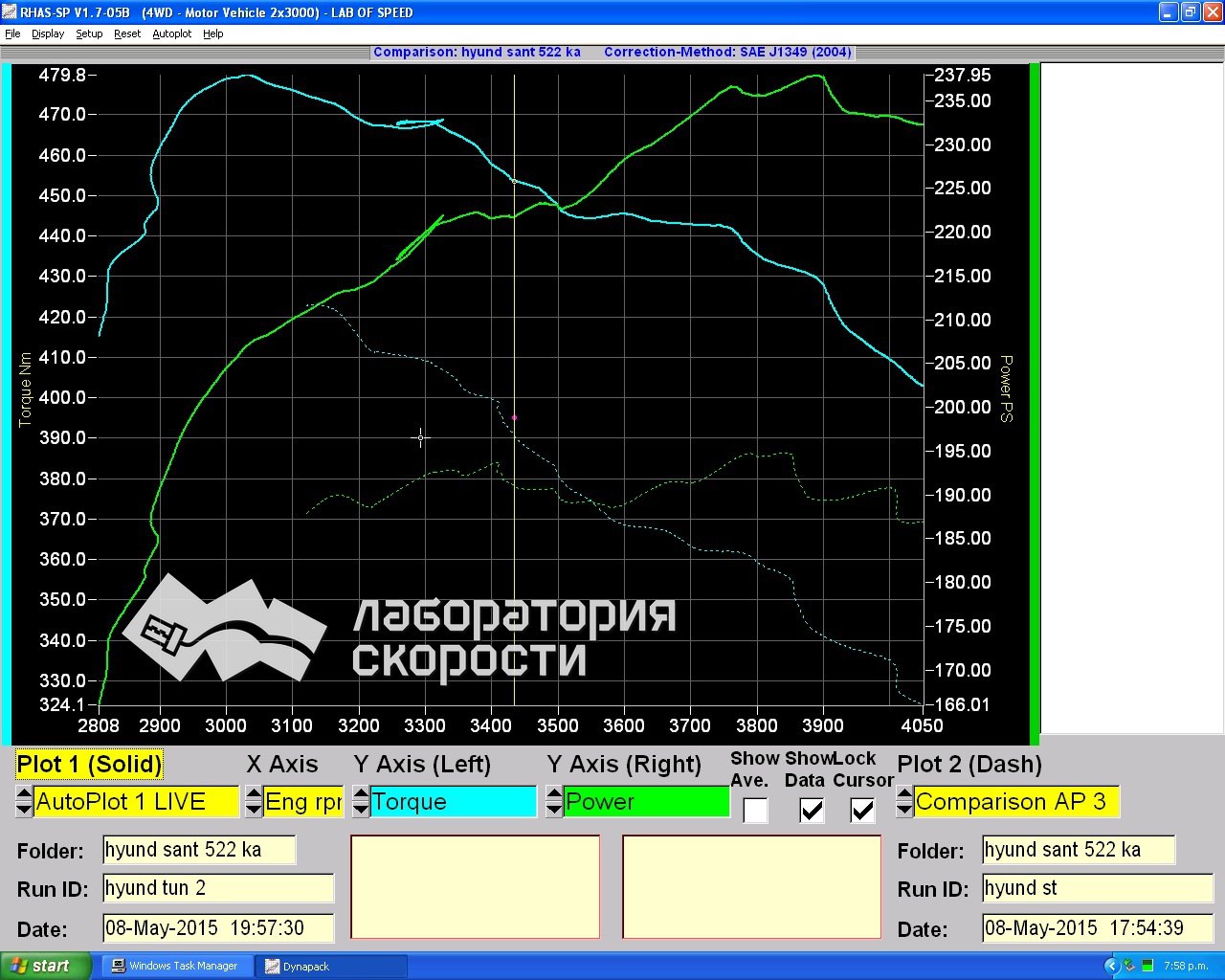Click the system tray expand arrow icon
1225x980 pixels.
(x=1111, y=966)
